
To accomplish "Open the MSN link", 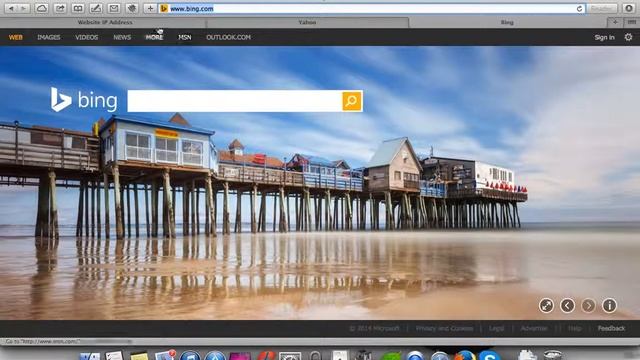I will pyautogui.click(x=184, y=37).
